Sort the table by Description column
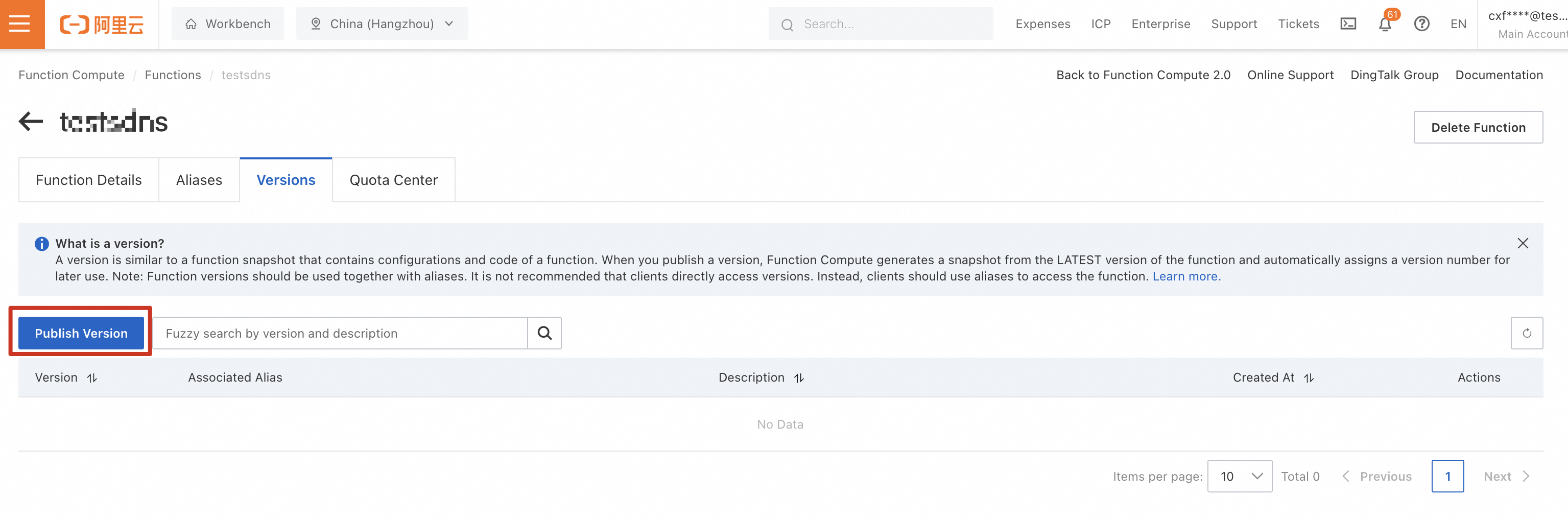1568x518 pixels. 799,378
